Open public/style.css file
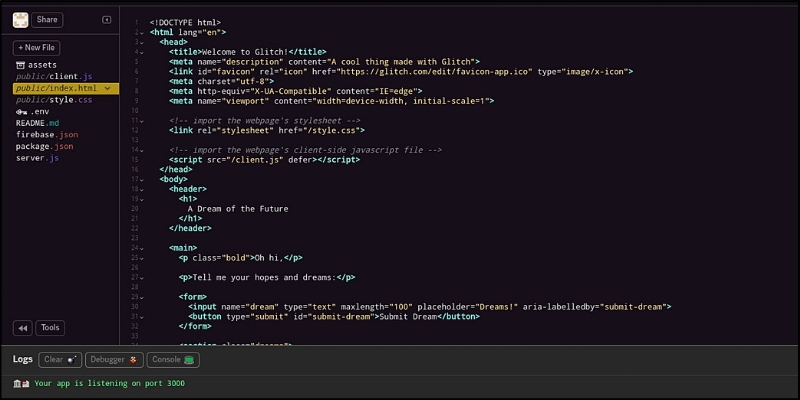800x400 pixels. (x=54, y=100)
